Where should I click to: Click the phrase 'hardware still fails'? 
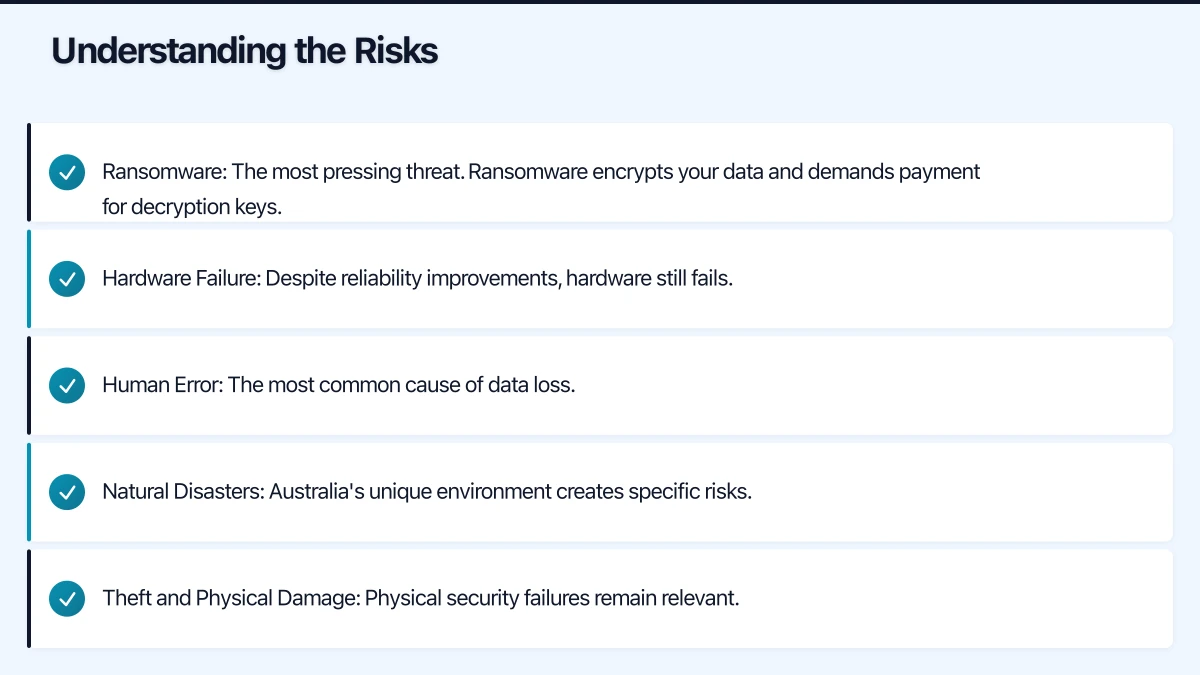[x=649, y=279]
